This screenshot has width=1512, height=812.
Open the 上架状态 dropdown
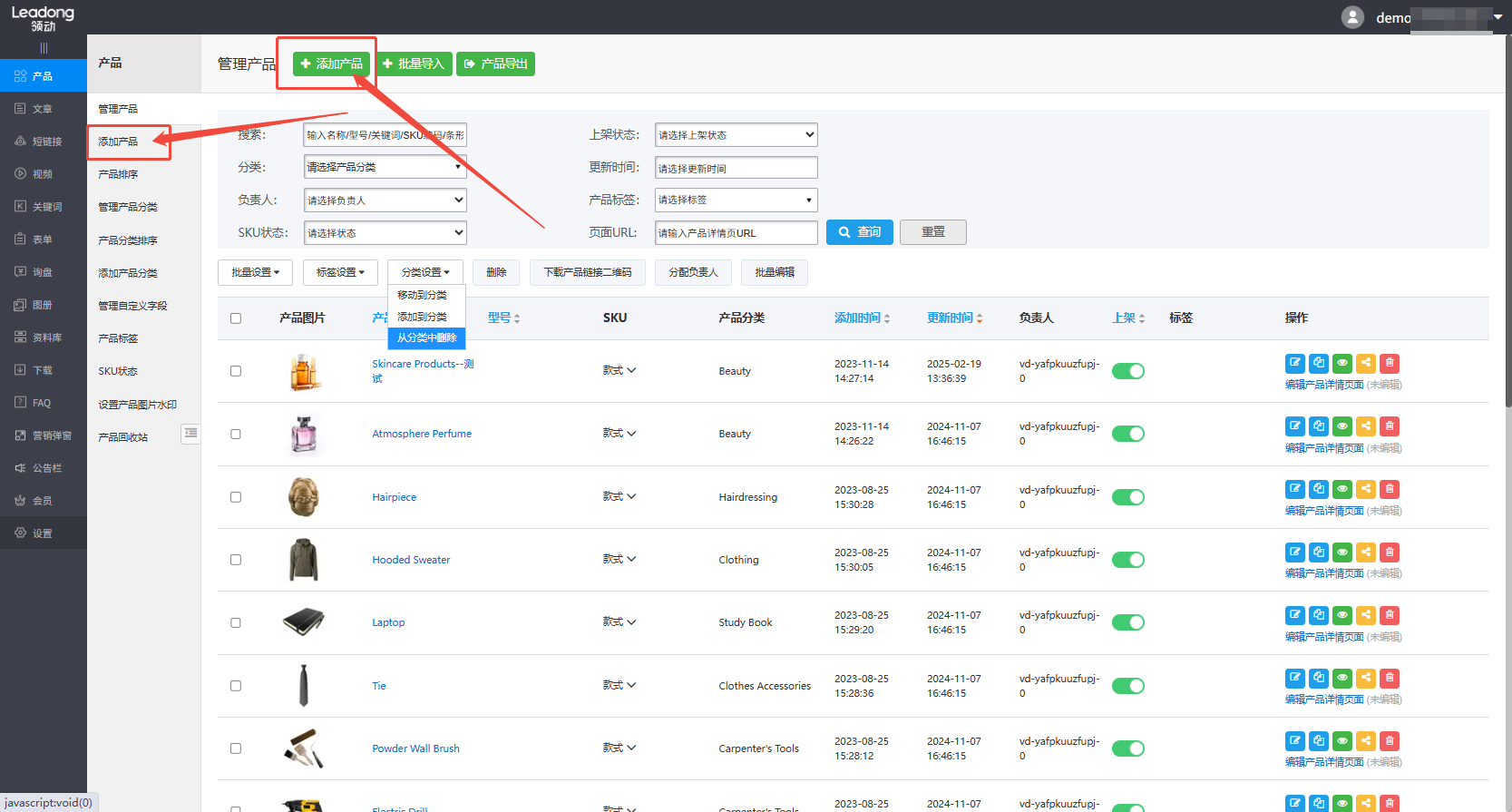(736, 135)
